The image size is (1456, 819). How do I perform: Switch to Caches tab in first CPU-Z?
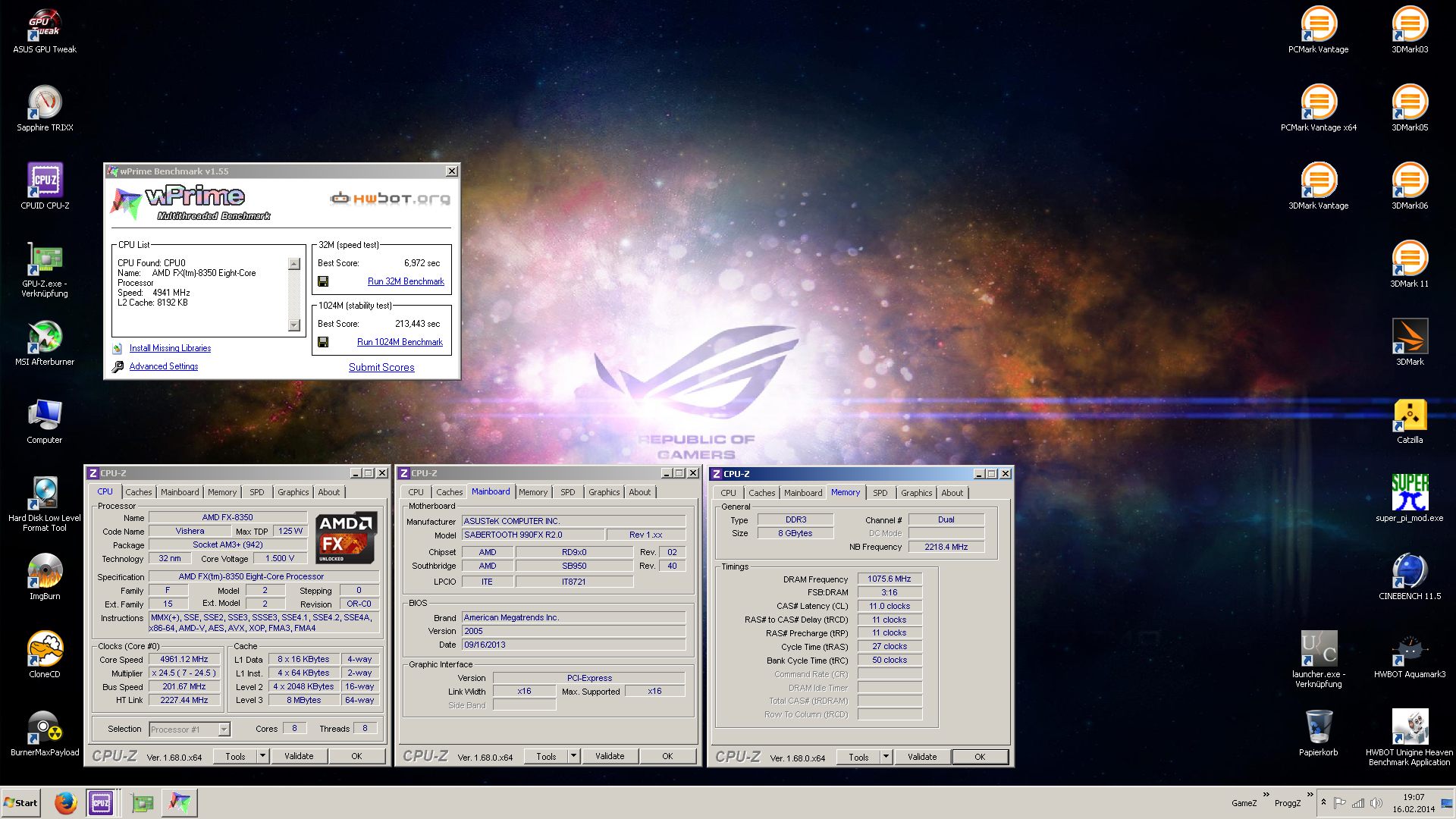[x=138, y=492]
